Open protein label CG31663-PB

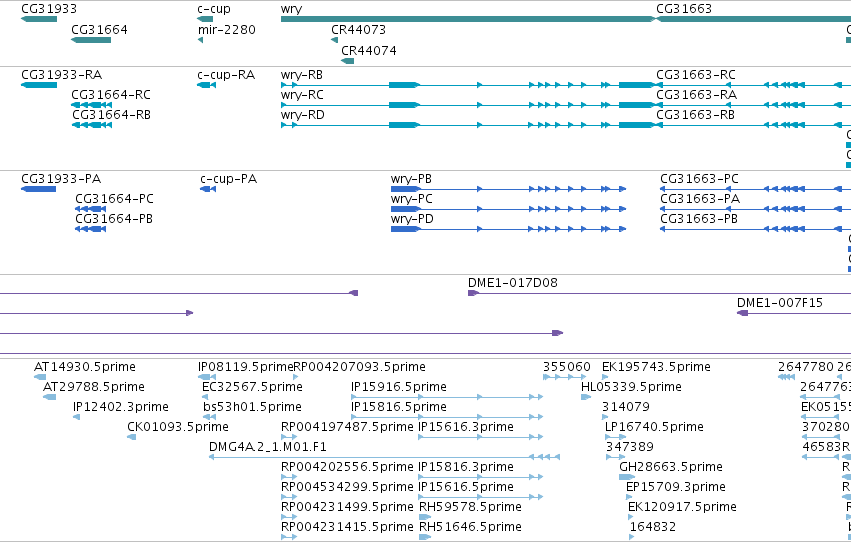(x=699, y=219)
